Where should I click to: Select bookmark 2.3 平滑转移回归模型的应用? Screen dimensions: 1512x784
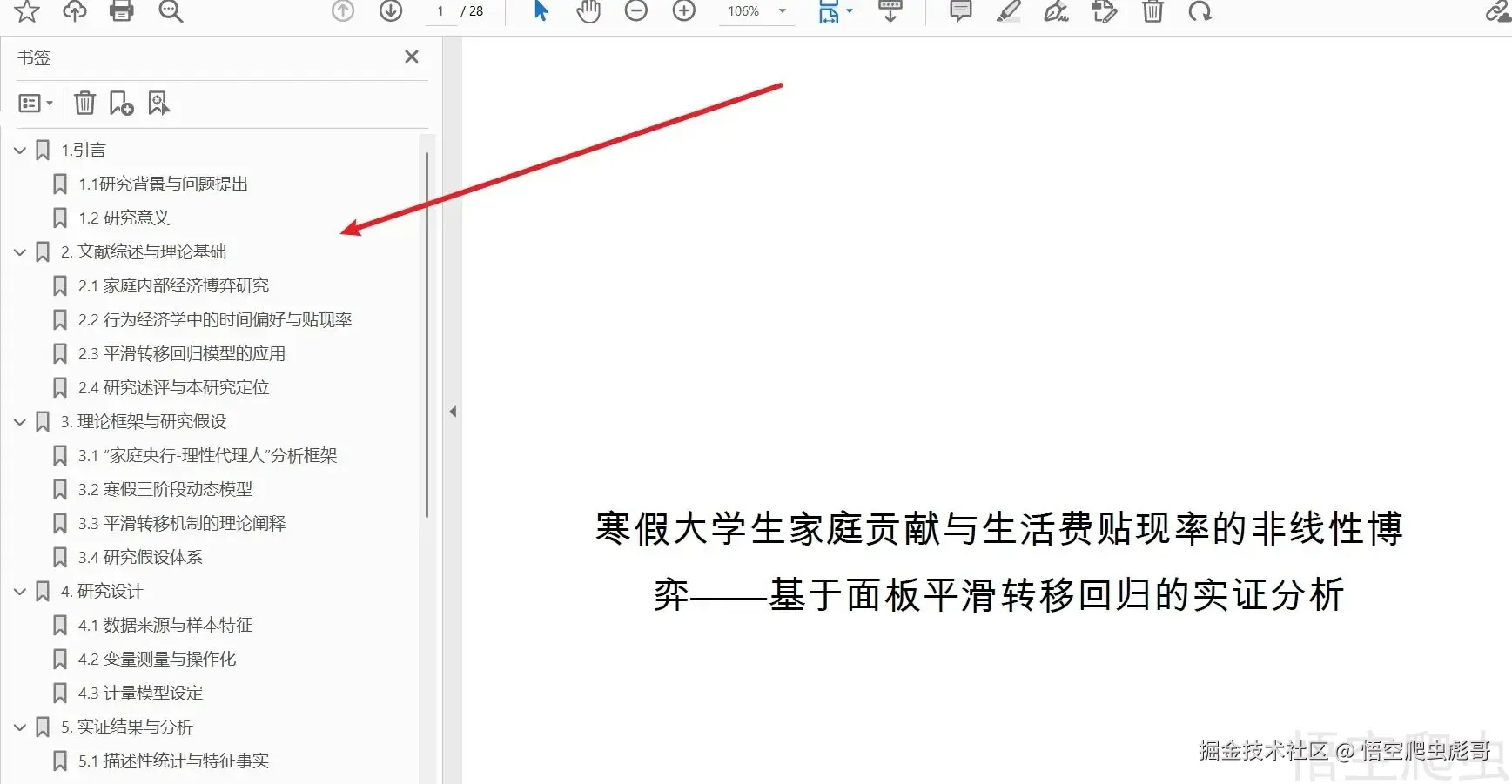point(182,354)
